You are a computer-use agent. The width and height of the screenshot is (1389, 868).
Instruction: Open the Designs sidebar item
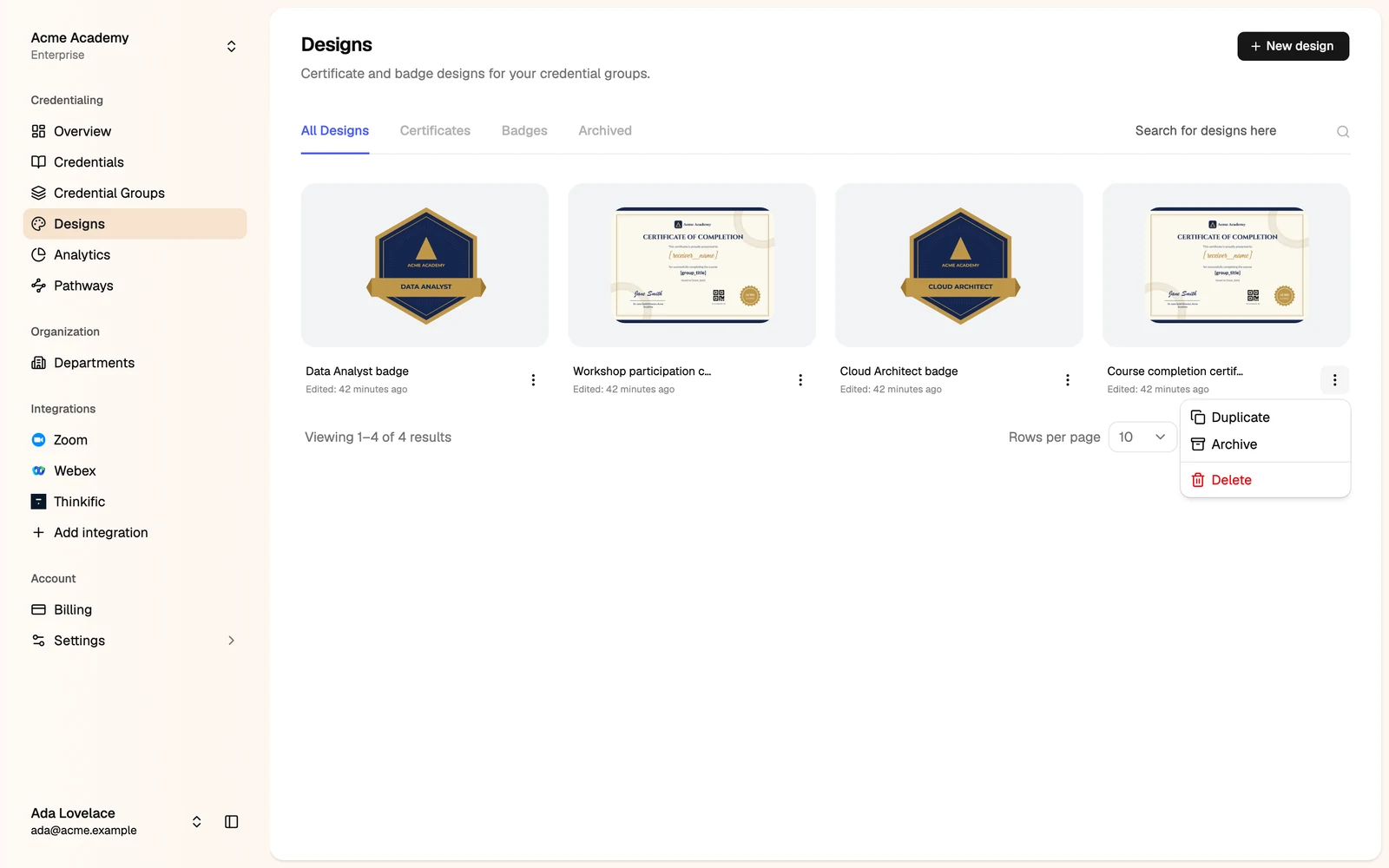pos(135,224)
